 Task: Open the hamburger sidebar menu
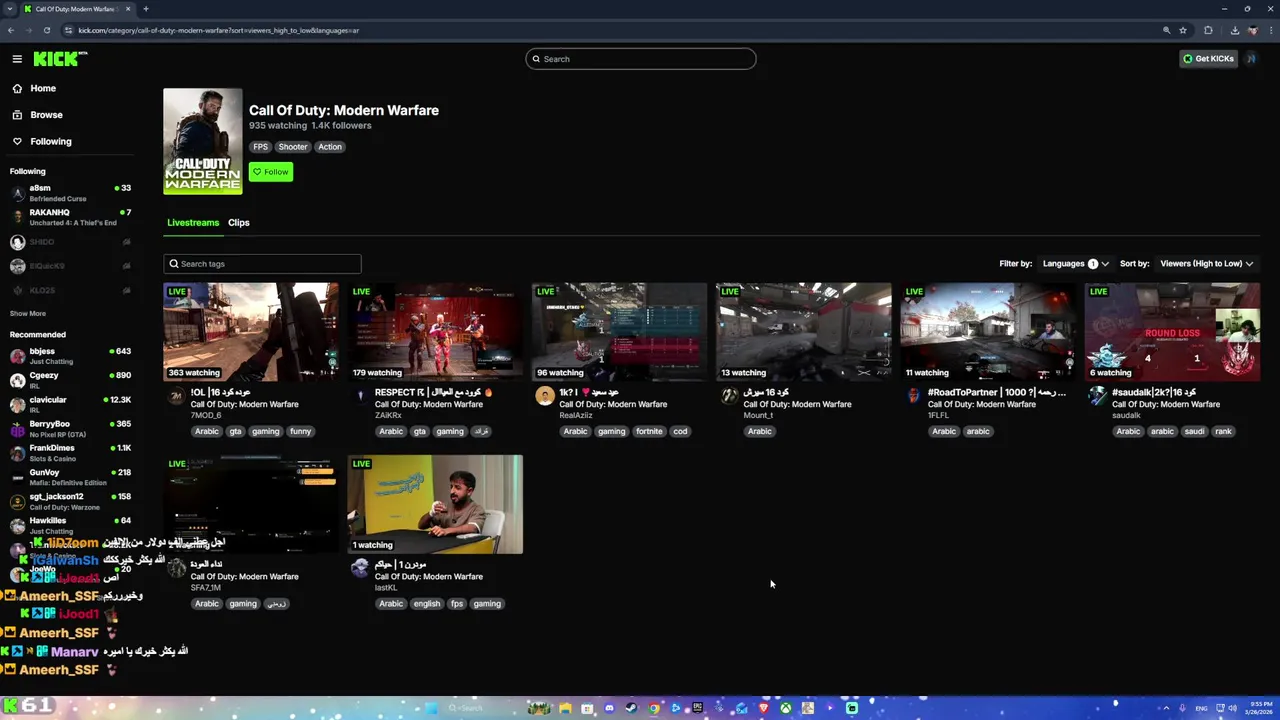(x=17, y=59)
